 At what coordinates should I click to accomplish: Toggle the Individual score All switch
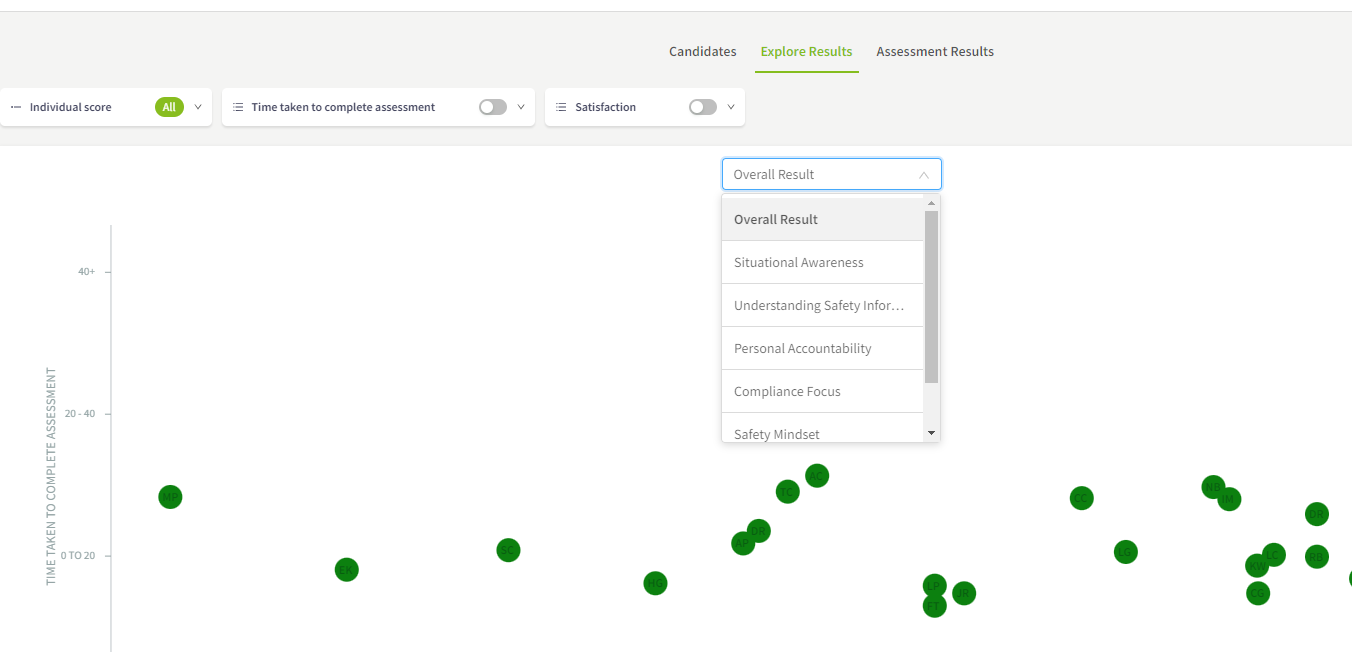point(169,107)
